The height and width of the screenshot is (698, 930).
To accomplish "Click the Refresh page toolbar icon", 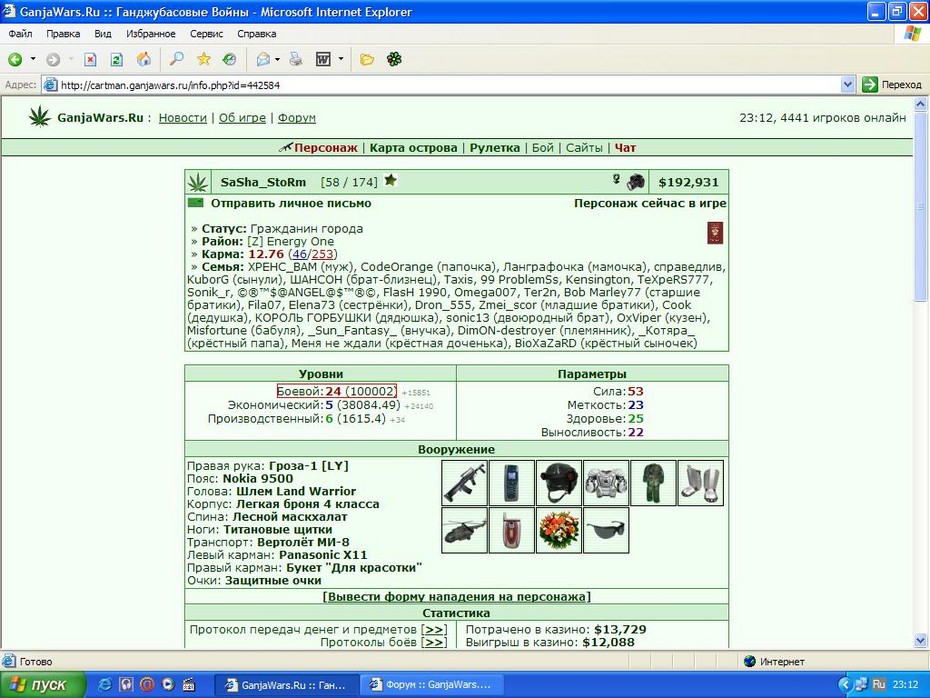I will pyautogui.click(x=117, y=59).
